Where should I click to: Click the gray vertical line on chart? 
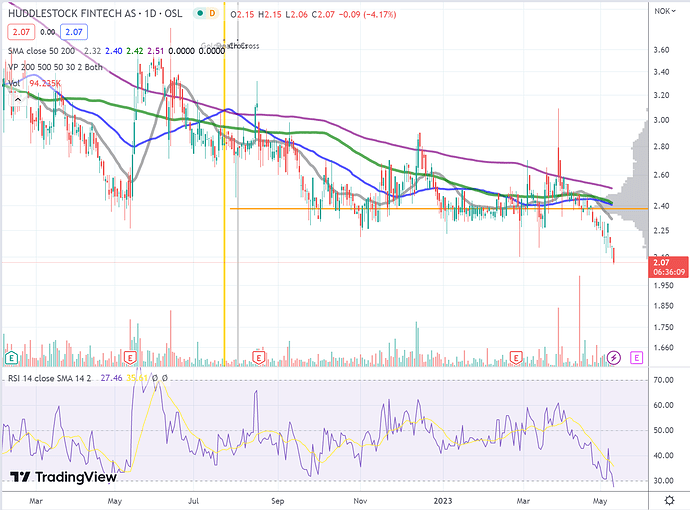tap(238, 185)
